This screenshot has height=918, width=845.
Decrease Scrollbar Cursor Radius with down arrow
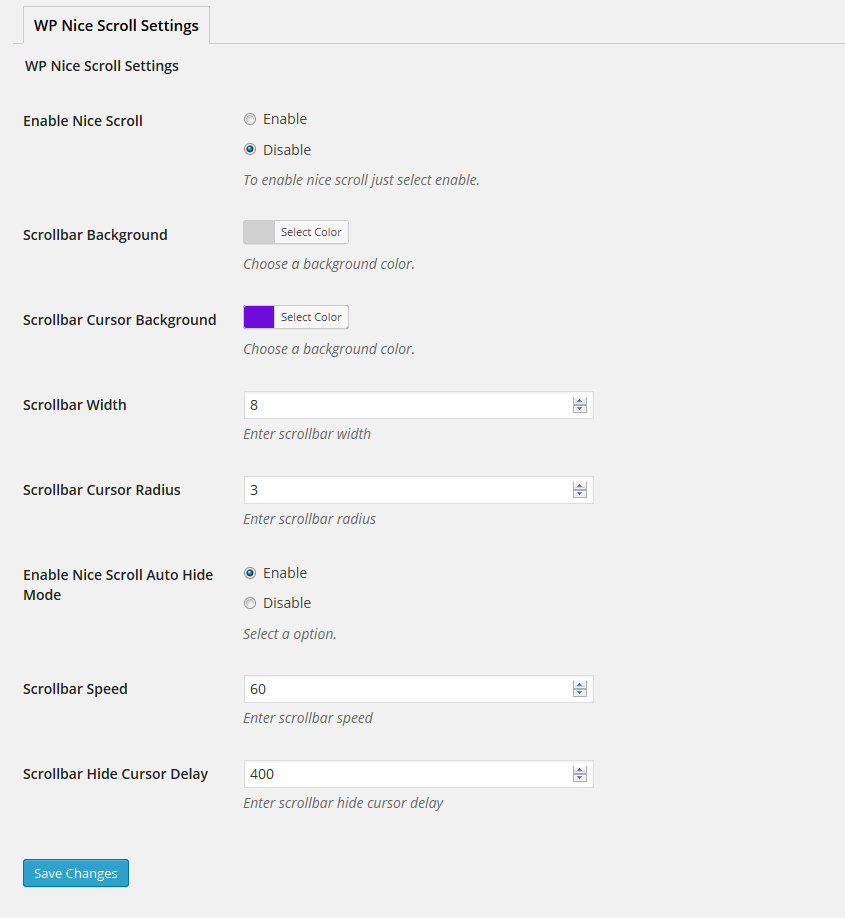coord(580,494)
